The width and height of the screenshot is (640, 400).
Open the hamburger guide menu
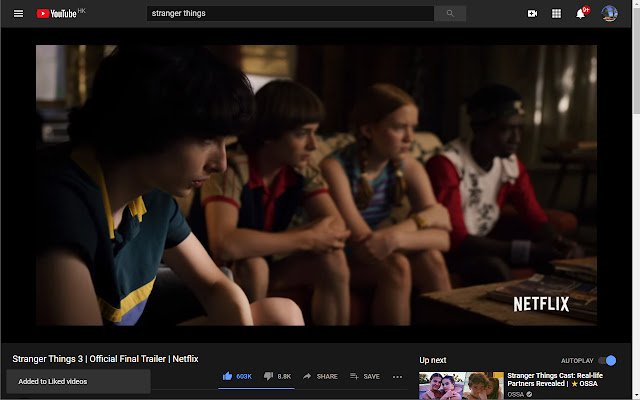(18, 13)
